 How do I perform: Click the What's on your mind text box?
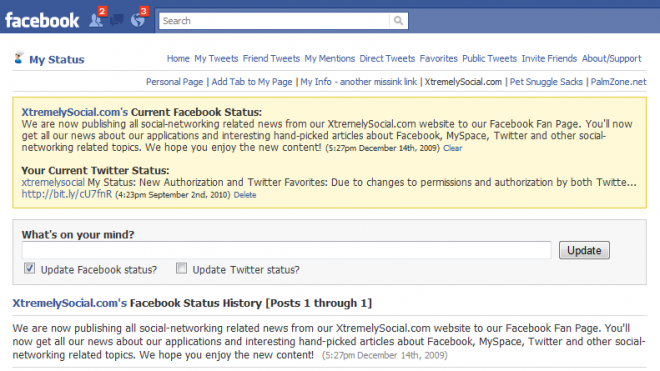tap(287, 250)
